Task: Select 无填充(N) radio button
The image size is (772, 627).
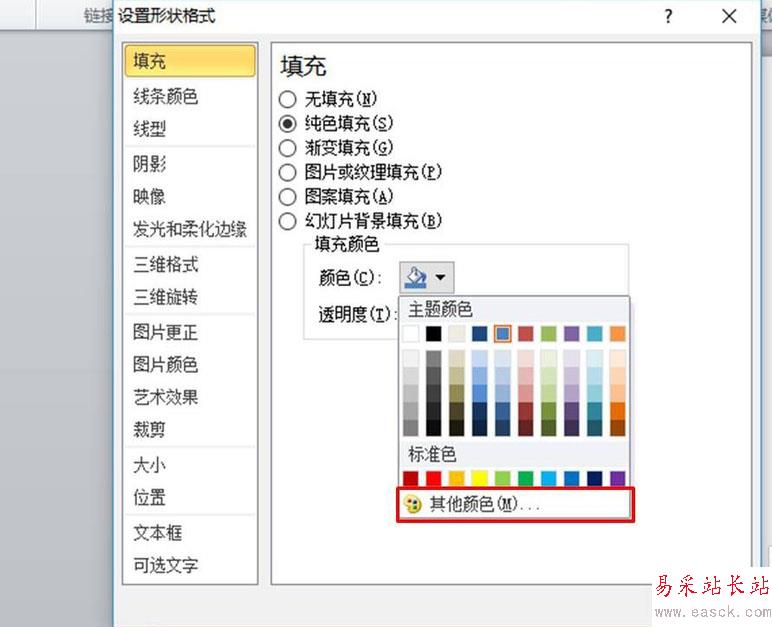Action: tap(288, 99)
